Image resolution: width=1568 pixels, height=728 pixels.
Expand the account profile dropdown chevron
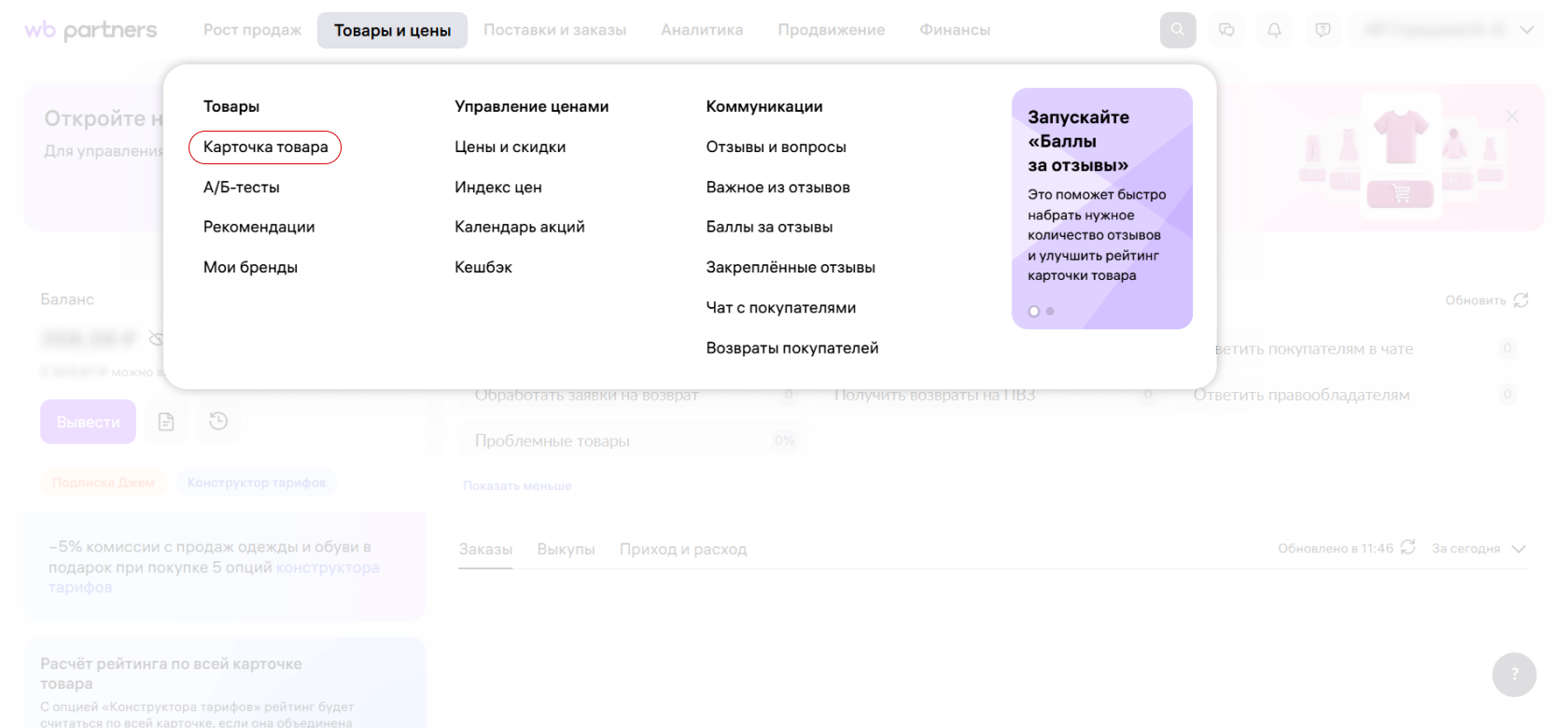pyautogui.click(x=1527, y=30)
